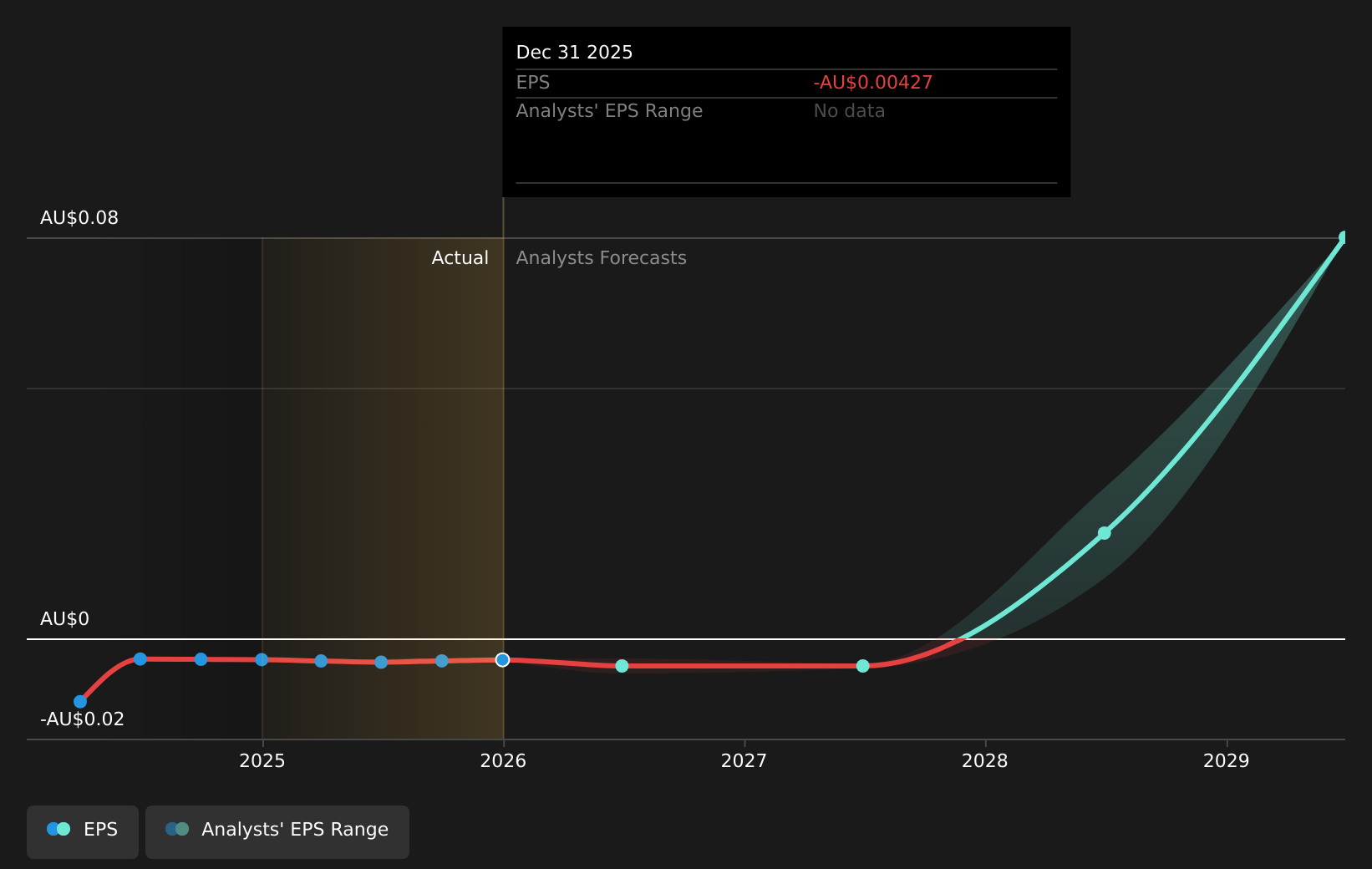Click the 2028 x-axis label
Viewport: 1372px width, 869px height.
click(985, 761)
